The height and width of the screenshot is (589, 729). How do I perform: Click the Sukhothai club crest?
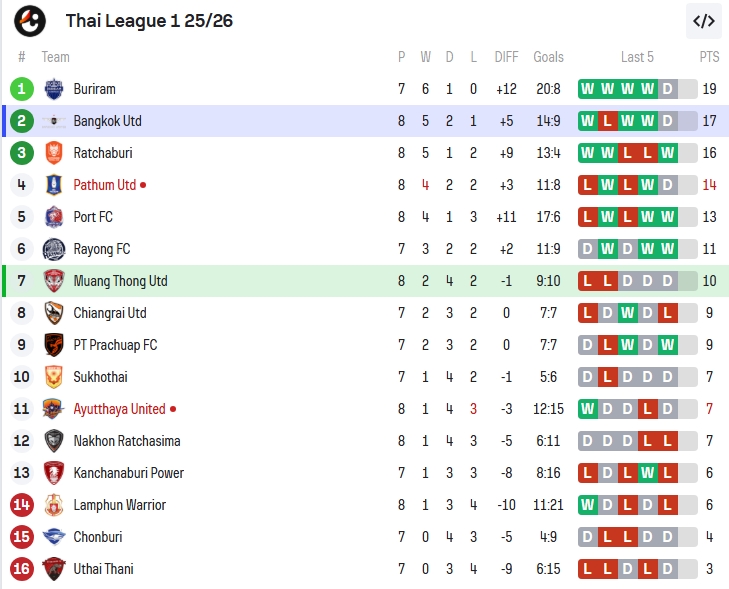click(x=54, y=377)
